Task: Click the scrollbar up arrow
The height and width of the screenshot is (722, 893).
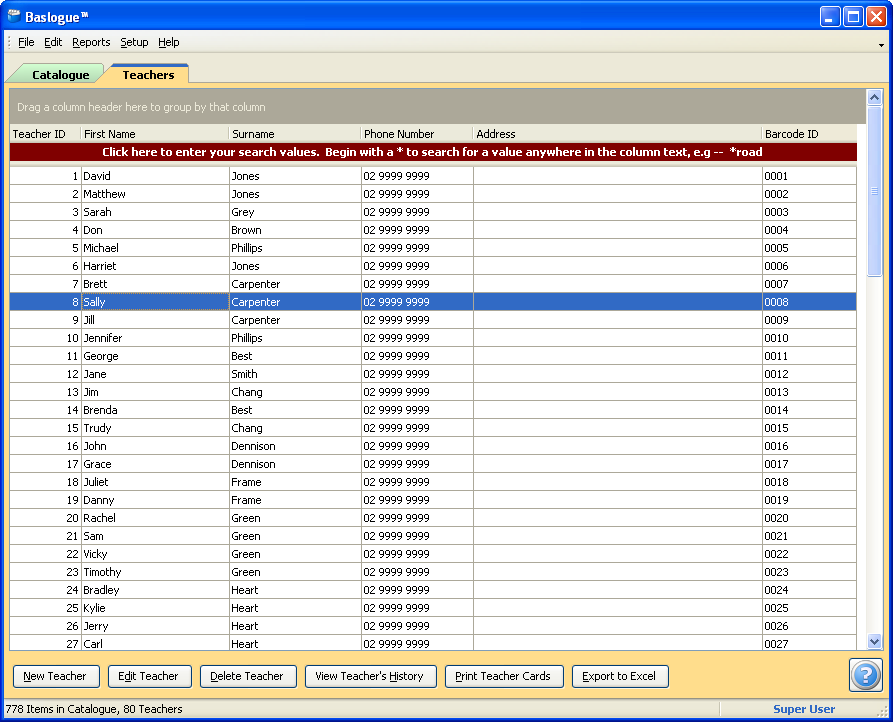Action: point(874,97)
